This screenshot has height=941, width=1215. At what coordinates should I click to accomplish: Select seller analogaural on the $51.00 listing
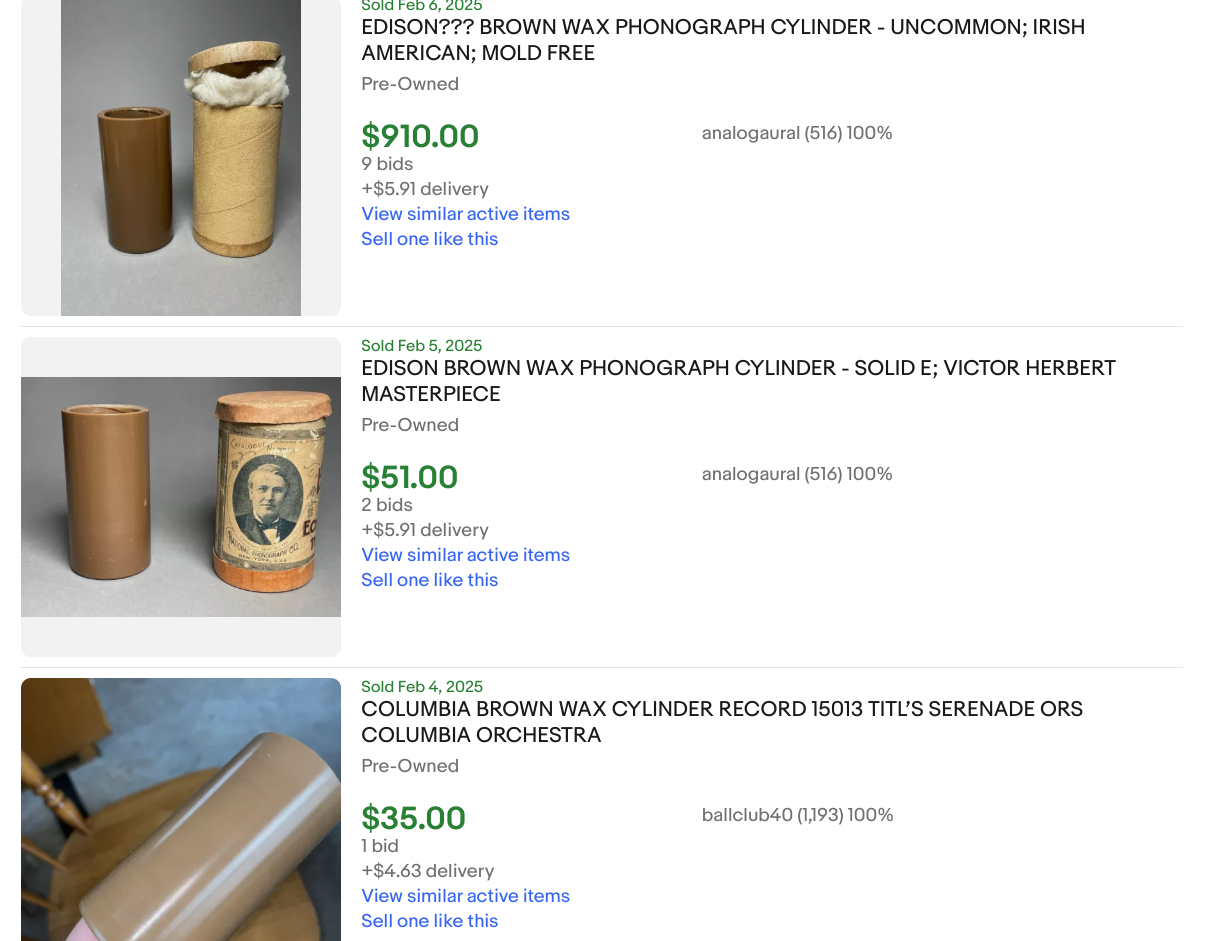click(x=796, y=474)
